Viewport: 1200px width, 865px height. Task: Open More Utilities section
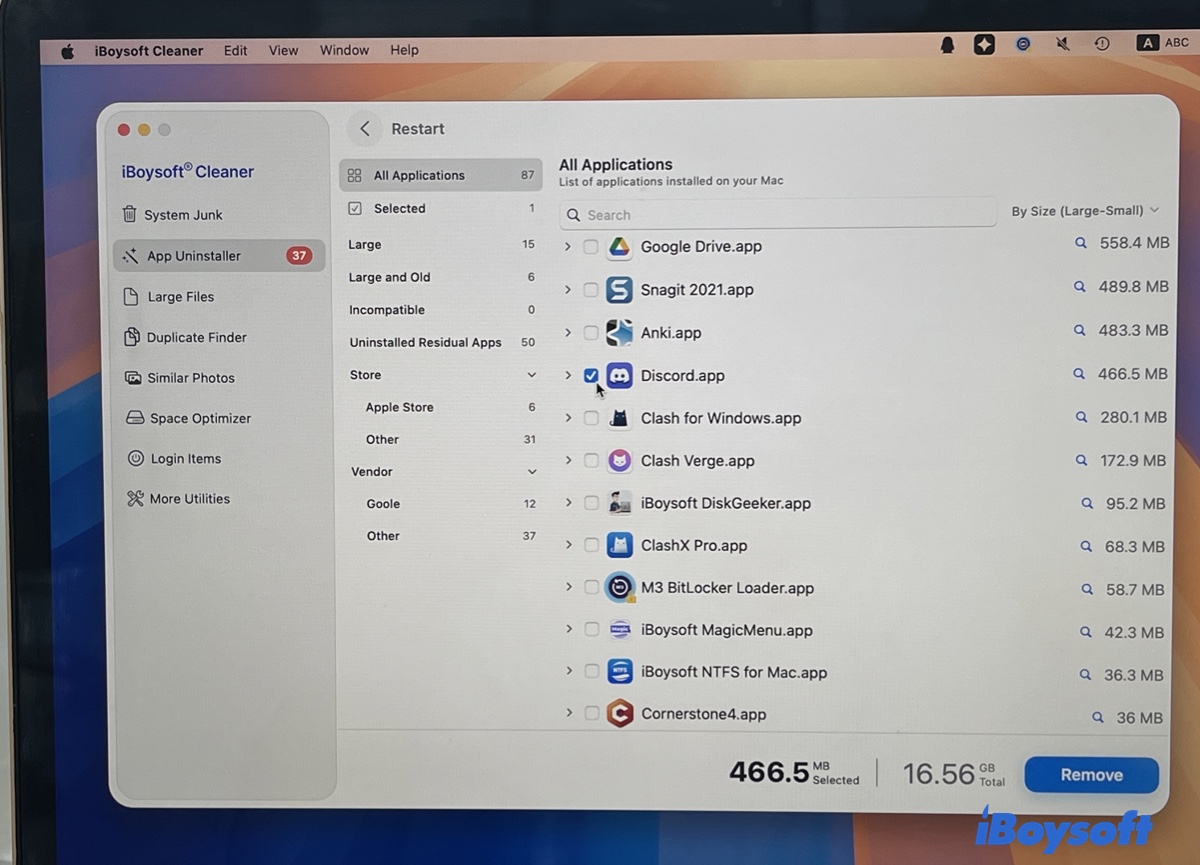coord(178,499)
